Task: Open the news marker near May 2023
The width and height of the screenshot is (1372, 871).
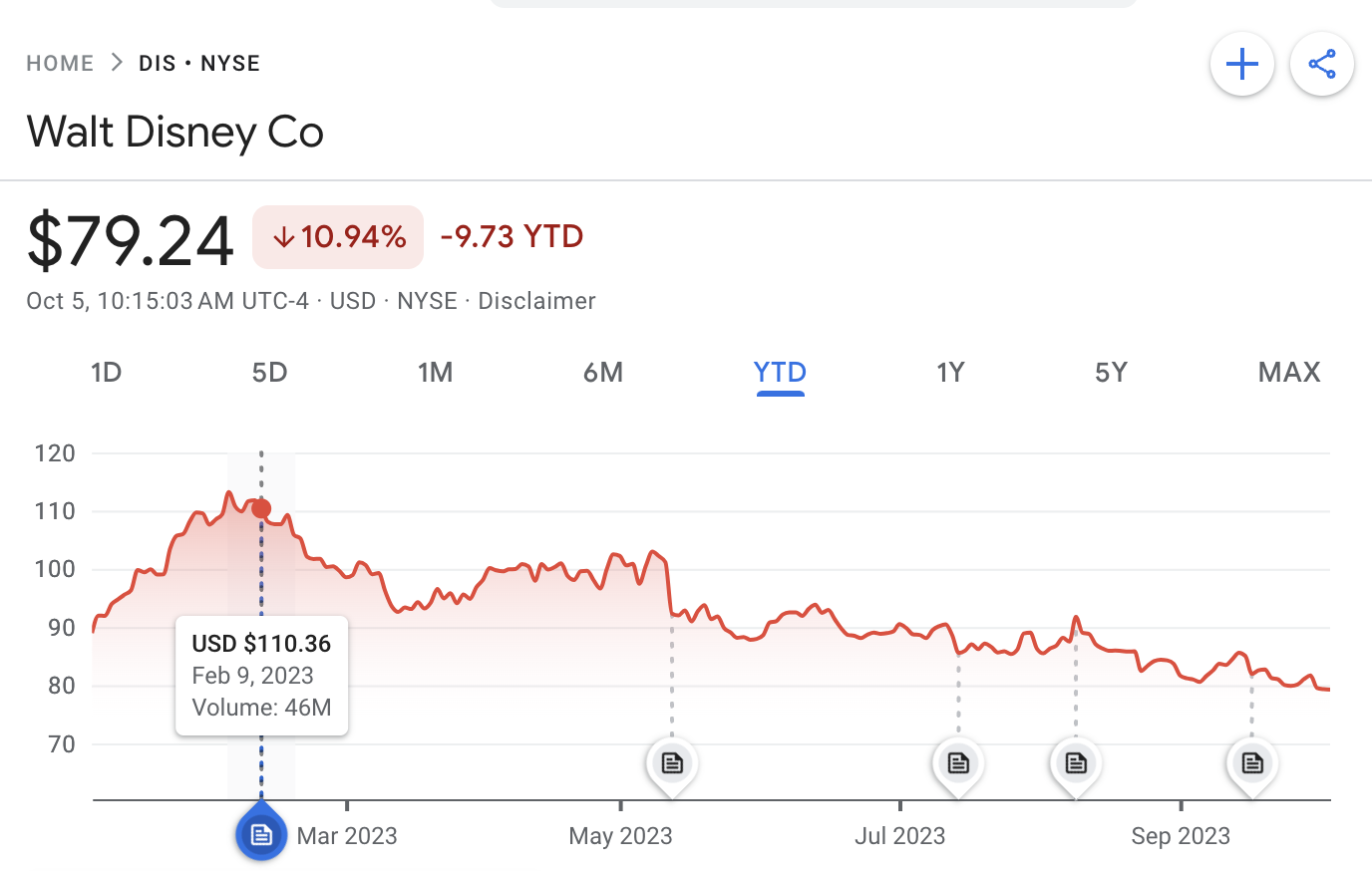Action: (x=672, y=763)
